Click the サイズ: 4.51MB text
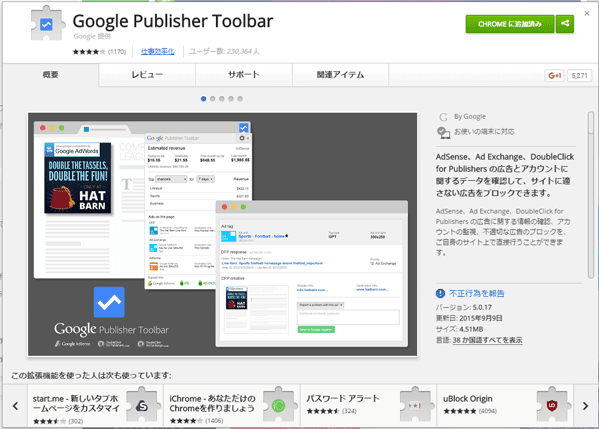 click(460, 329)
